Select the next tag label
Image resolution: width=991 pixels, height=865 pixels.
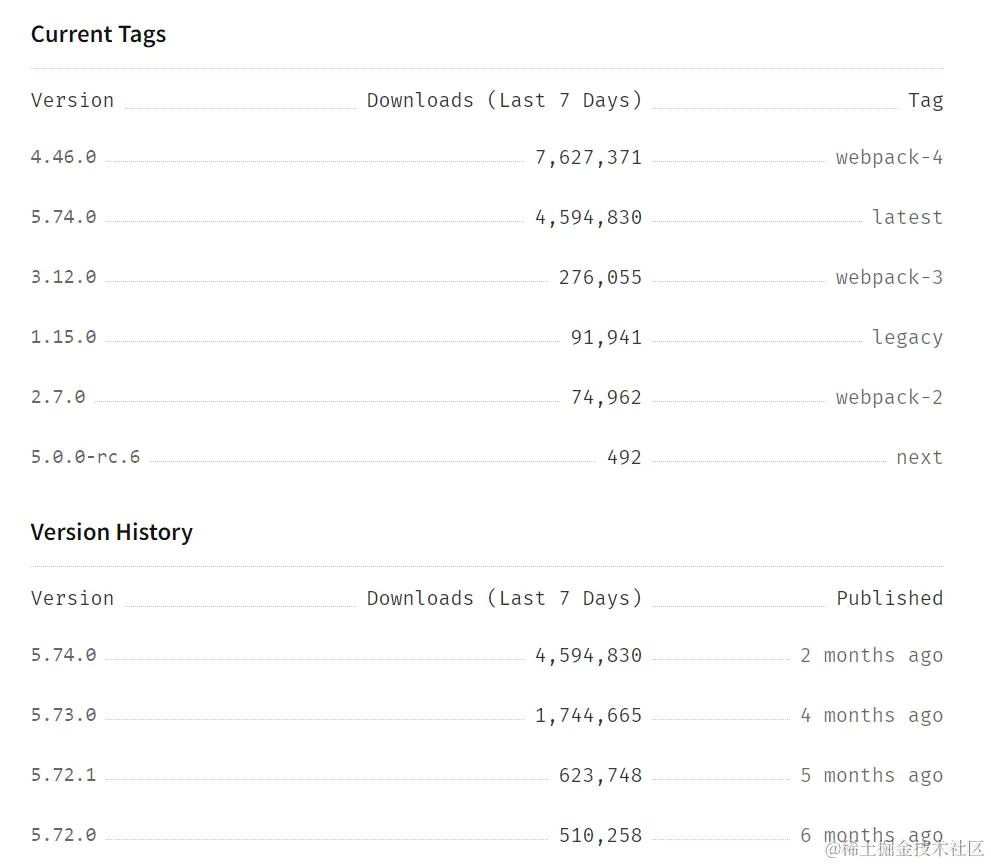pos(919,457)
